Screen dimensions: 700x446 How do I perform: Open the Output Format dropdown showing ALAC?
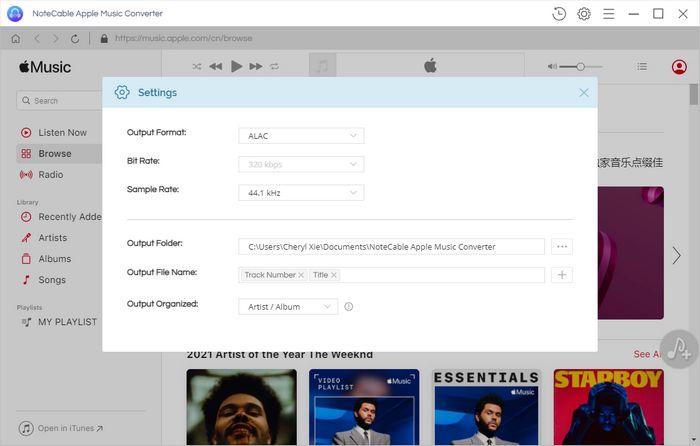click(x=301, y=136)
